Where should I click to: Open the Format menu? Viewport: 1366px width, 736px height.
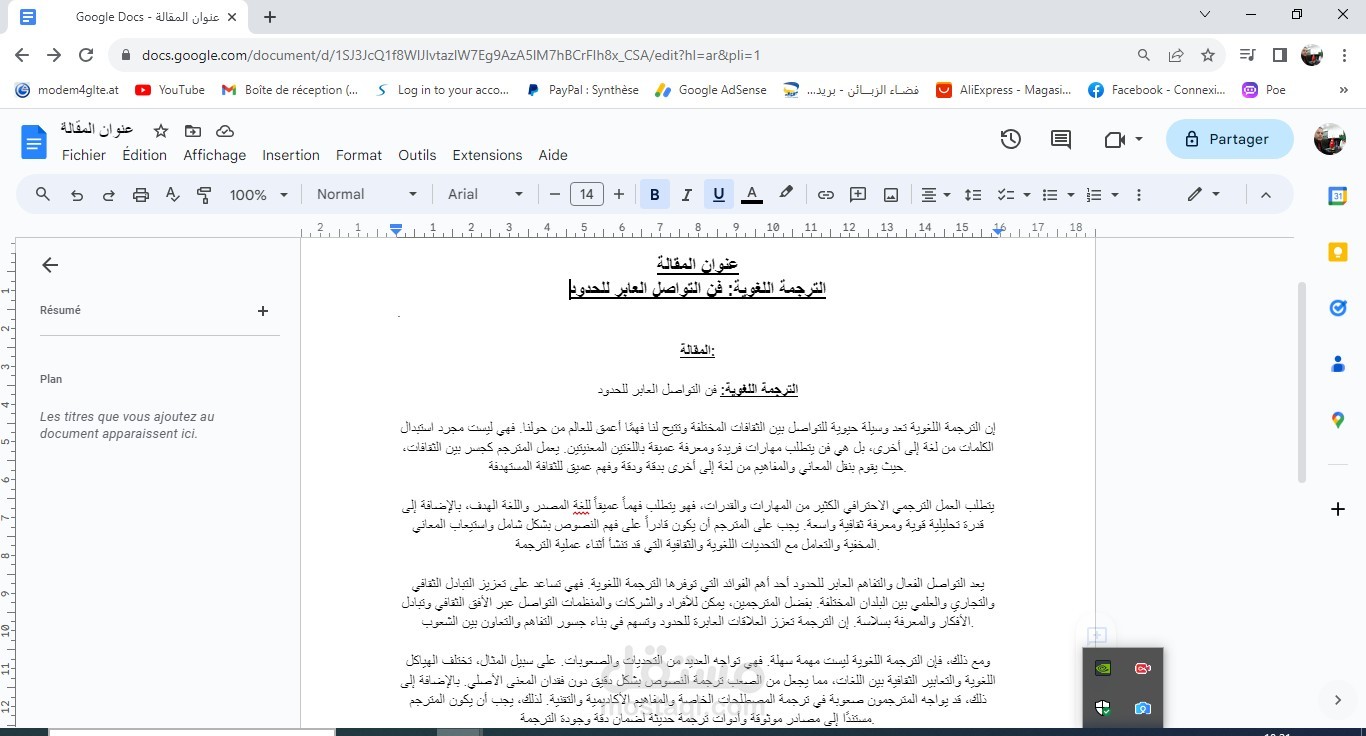click(x=359, y=155)
